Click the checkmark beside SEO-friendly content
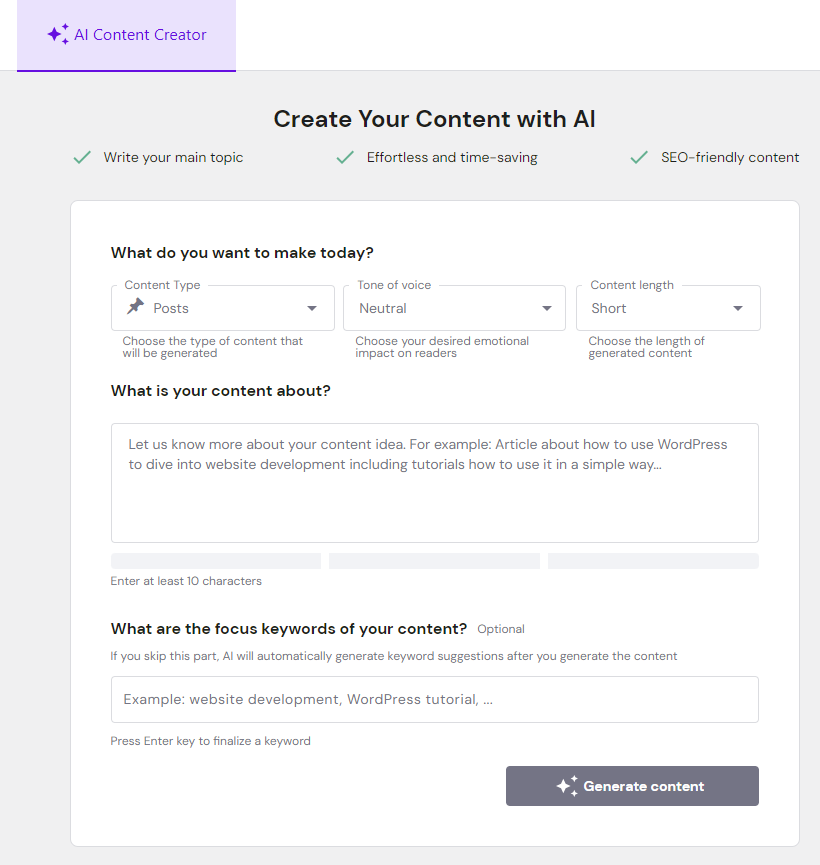The image size is (820, 865). click(639, 157)
